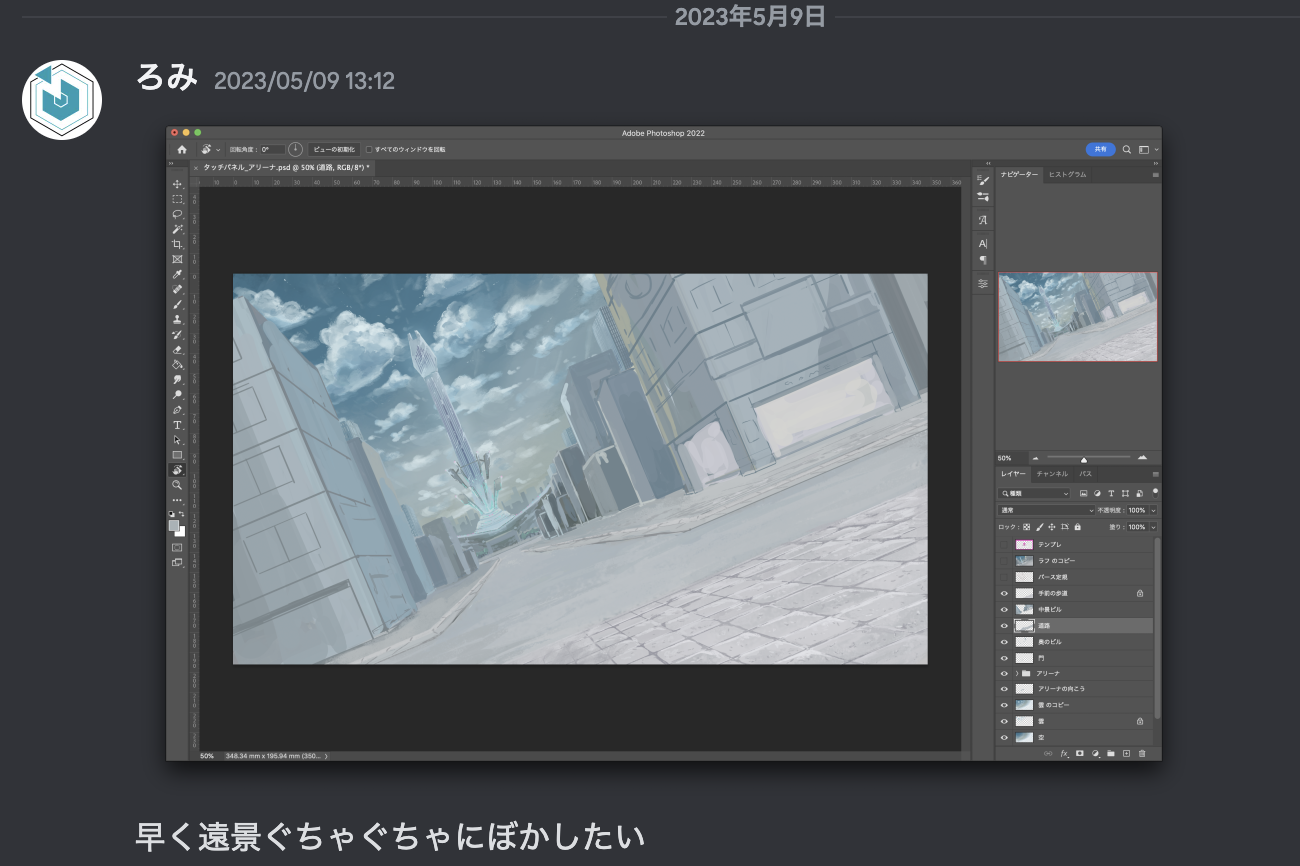Activate the Zoom magnifier tool
1300x866 pixels.
(177, 484)
